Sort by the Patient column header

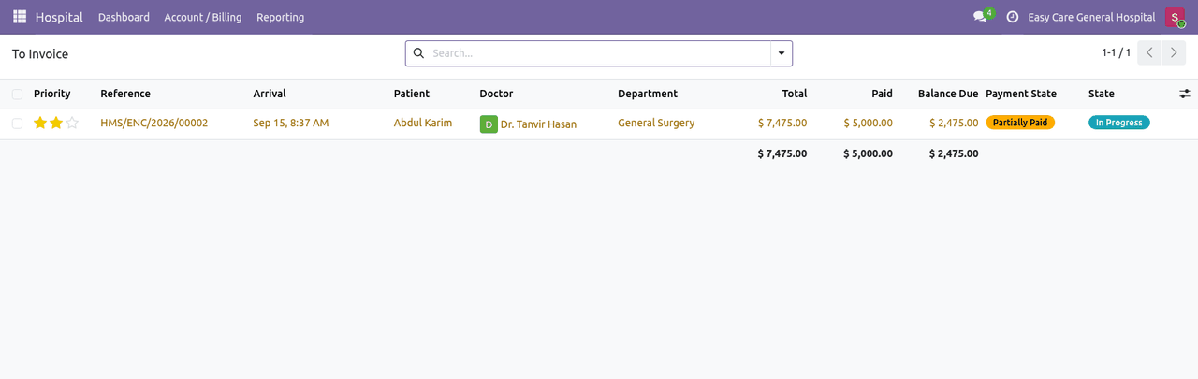[412, 93]
